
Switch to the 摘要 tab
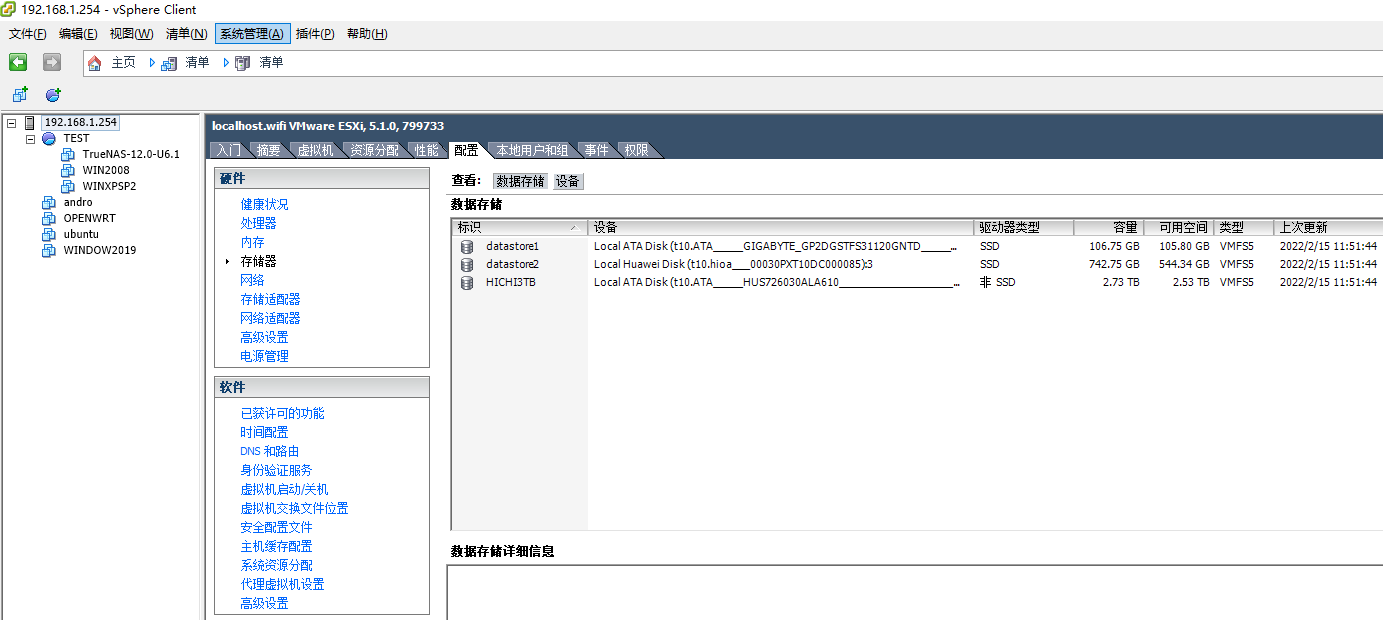coord(269,150)
